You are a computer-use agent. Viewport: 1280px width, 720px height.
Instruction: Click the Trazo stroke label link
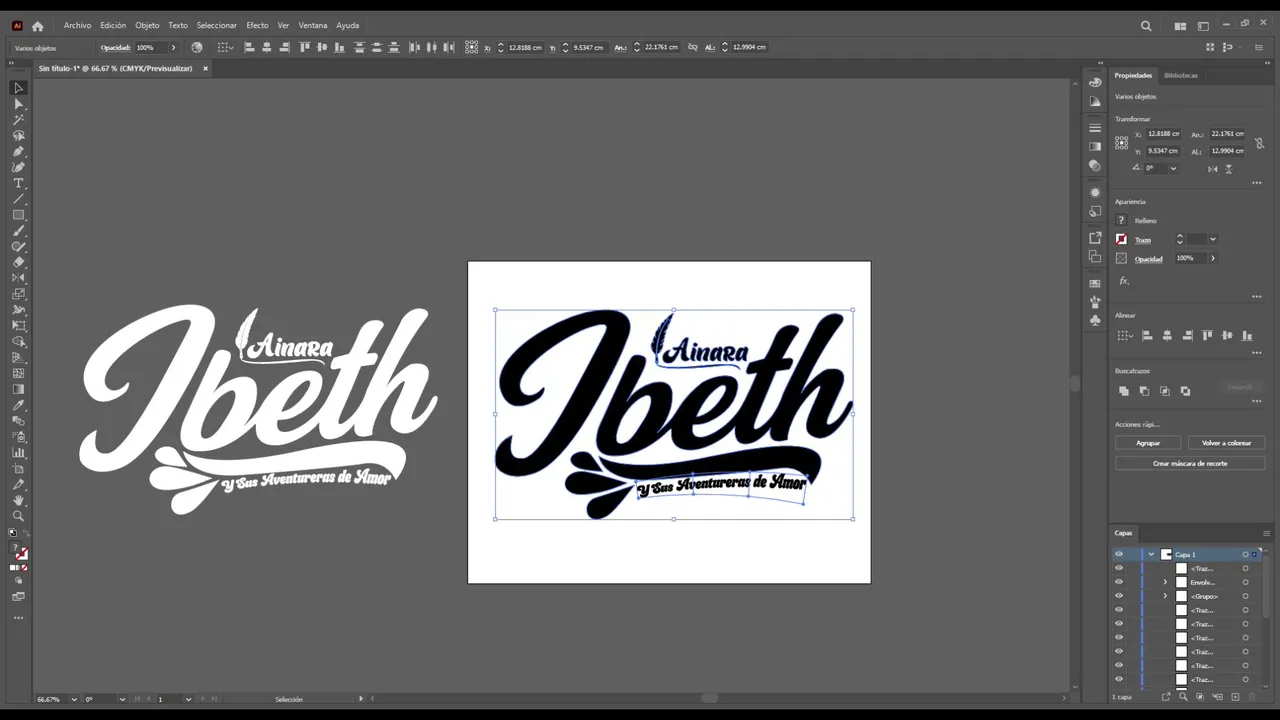(1143, 240)
